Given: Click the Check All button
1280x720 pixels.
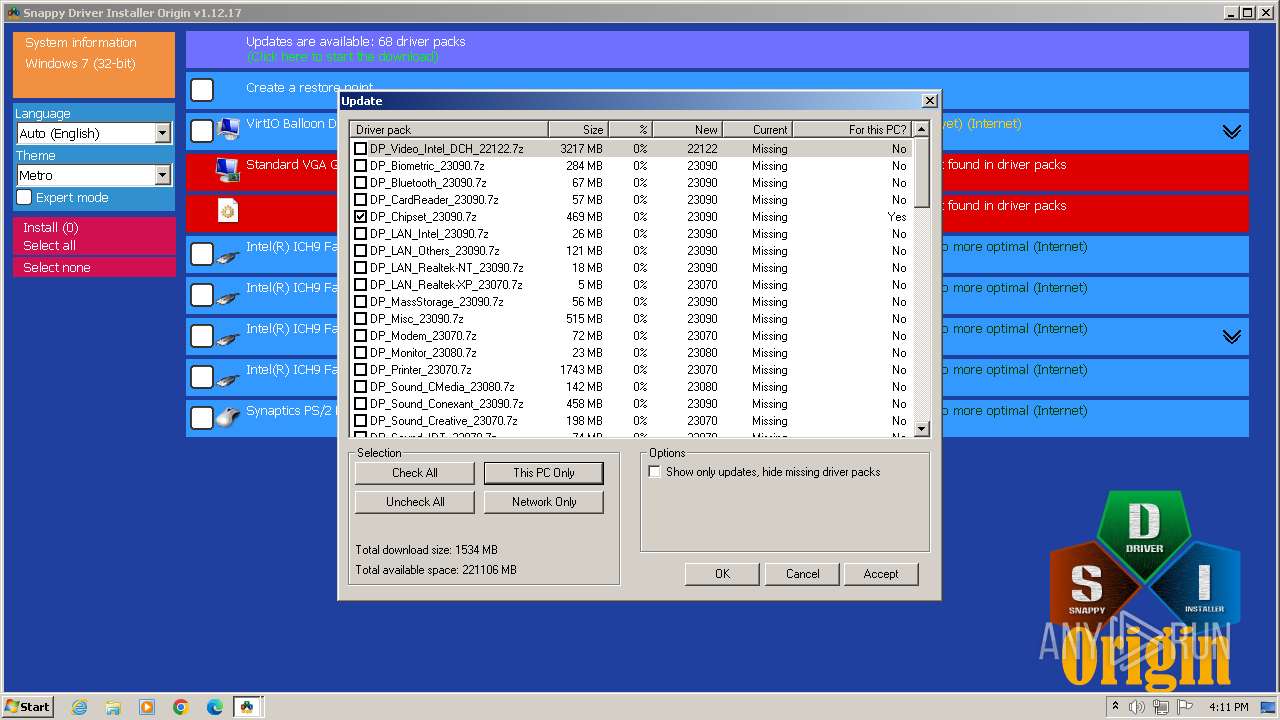Looking at the screenshot, I should coord(414,473).
